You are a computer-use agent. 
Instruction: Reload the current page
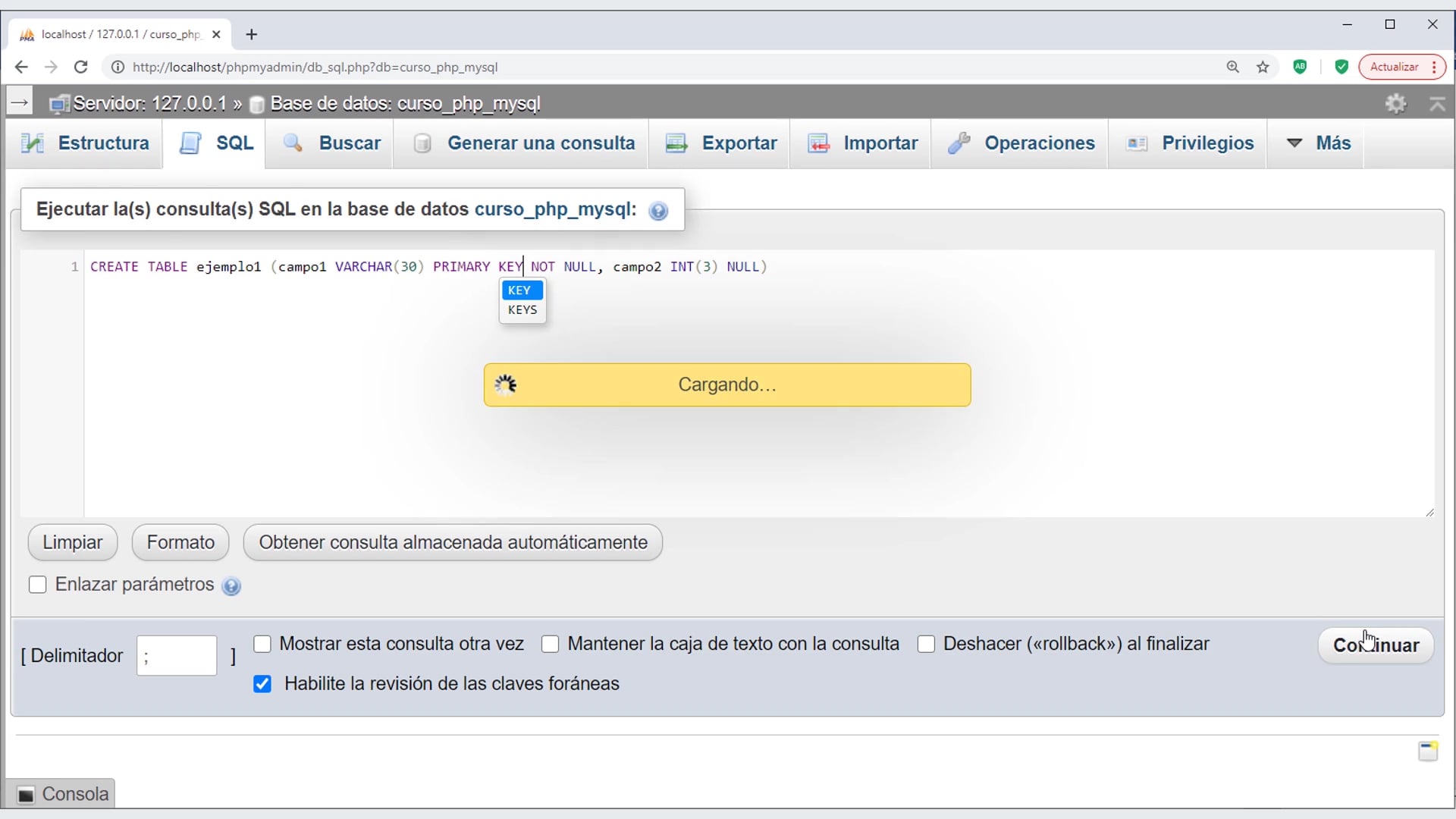(80, 67)
